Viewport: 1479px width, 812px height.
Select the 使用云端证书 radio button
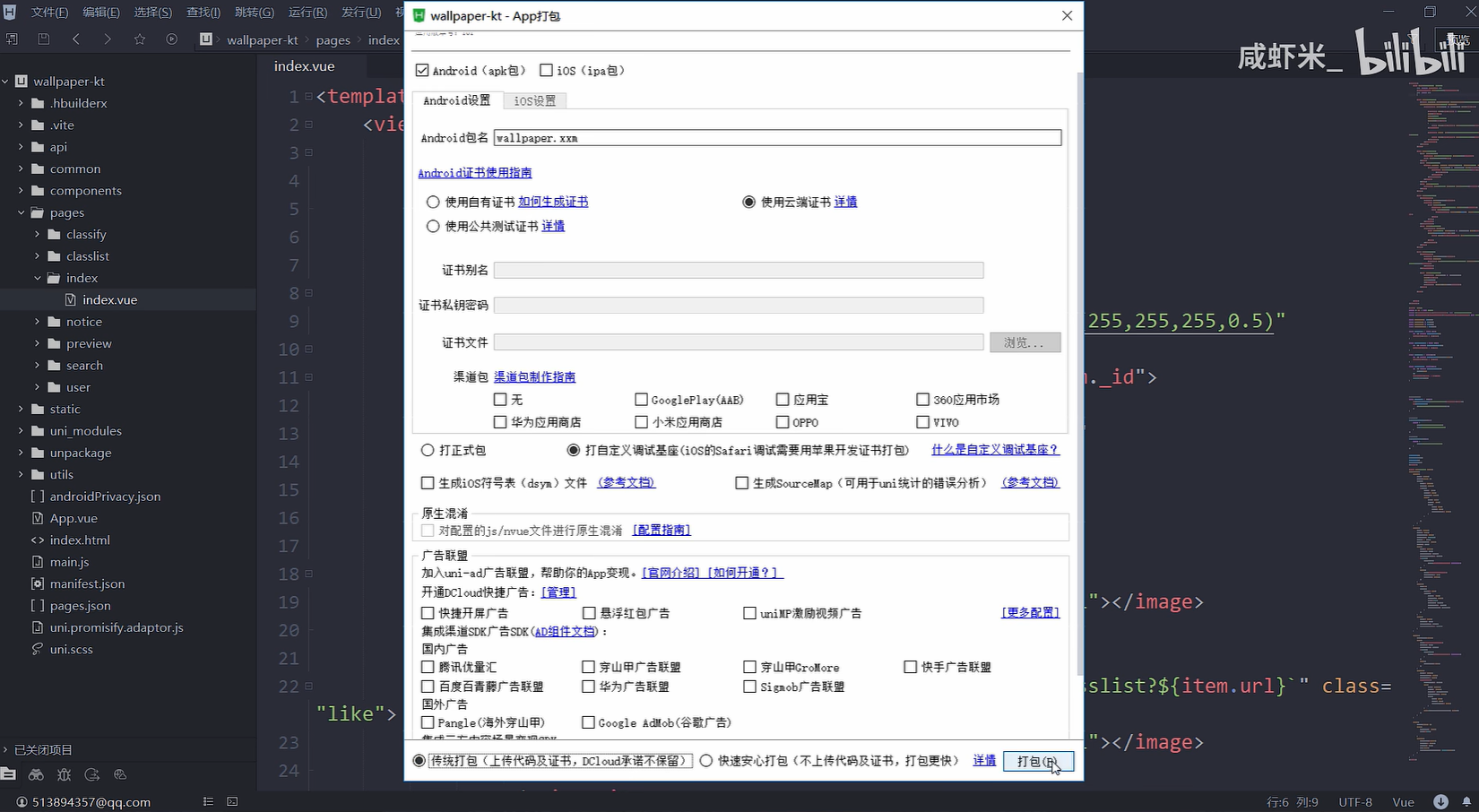click(x=748, y=203)
